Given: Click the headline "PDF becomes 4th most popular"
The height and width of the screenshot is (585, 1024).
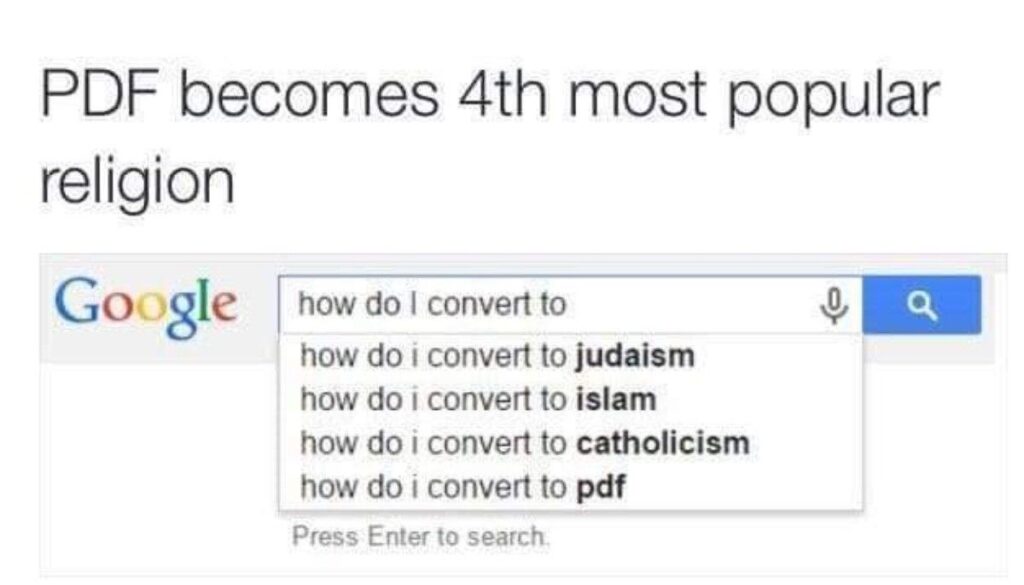Looking at the screenshot, I should pyautogui.click(x=489, y=95).
